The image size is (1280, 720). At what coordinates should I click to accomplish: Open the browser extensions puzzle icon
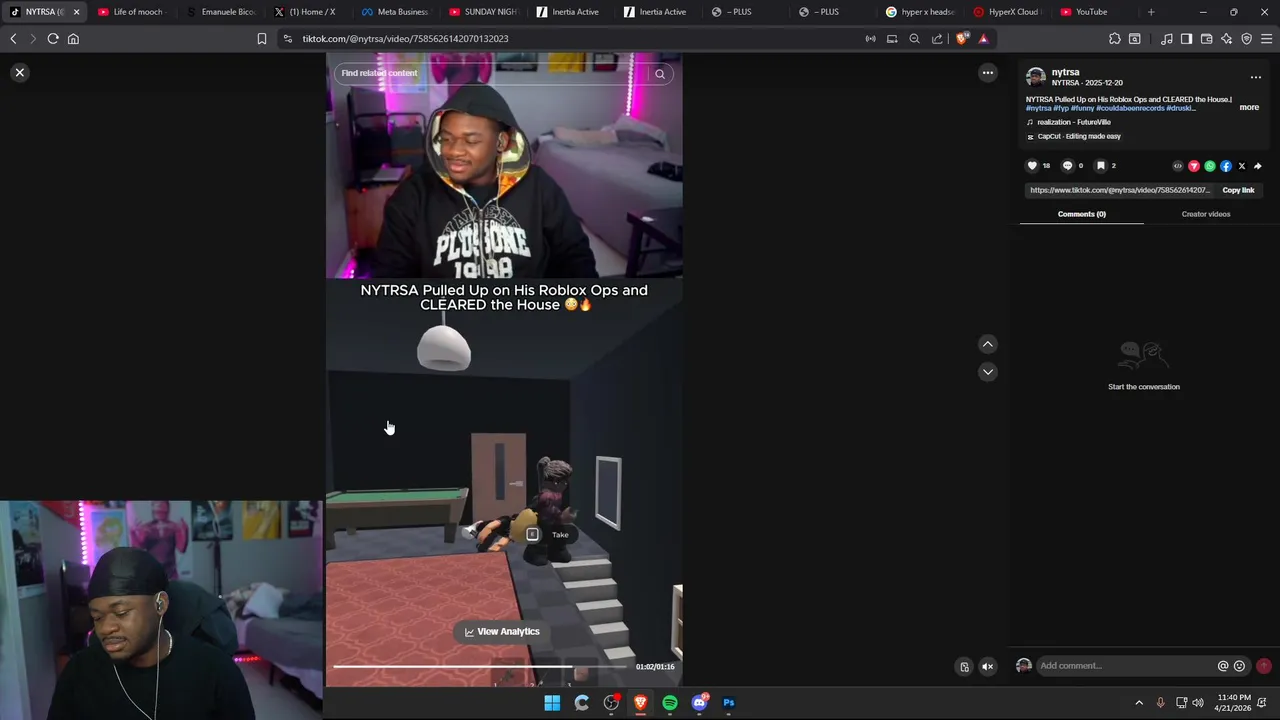[x=1114, y=38]
